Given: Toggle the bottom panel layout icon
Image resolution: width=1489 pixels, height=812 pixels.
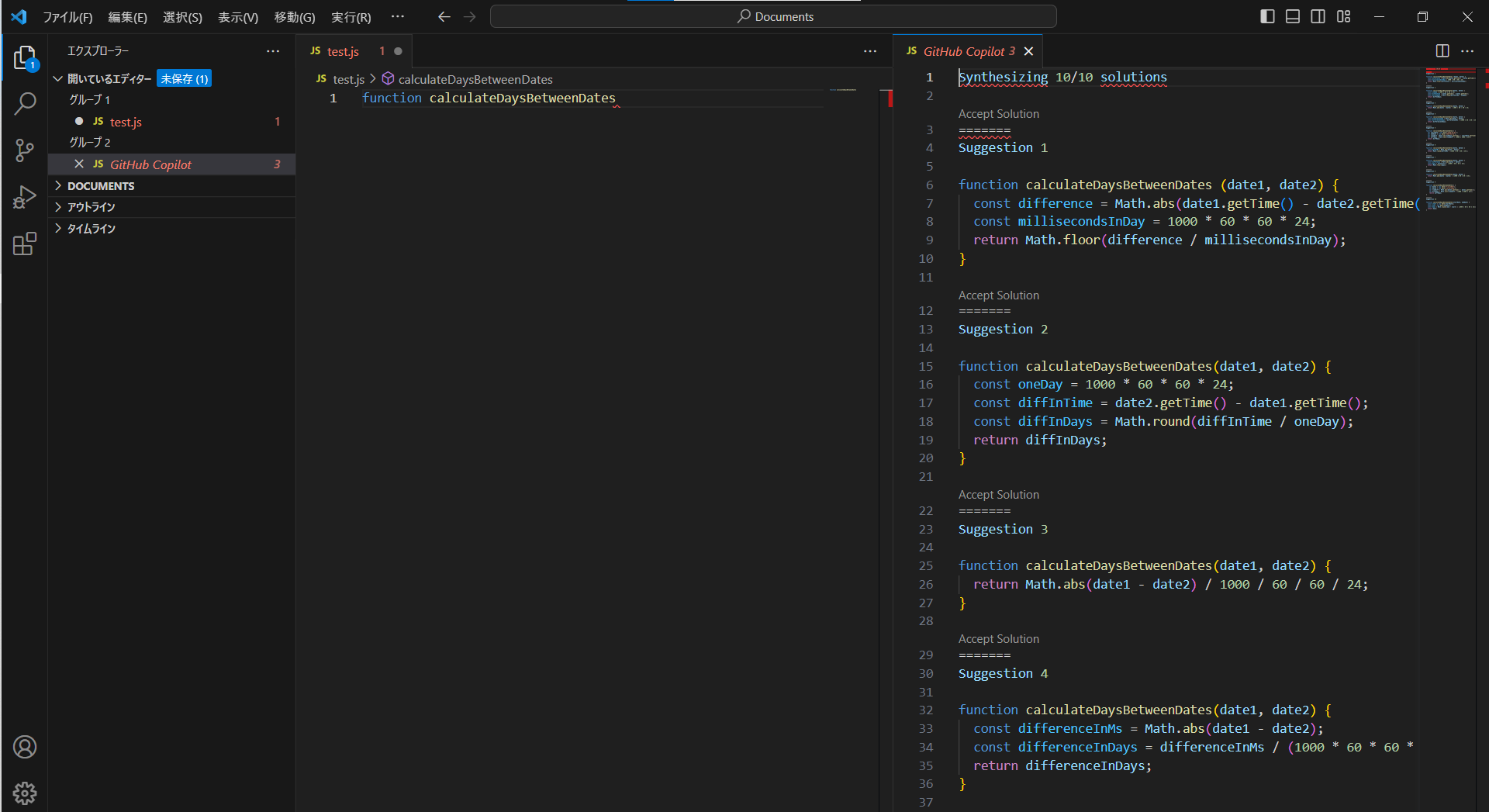Looking at the screenshot, I should (x=1293, y=16).
